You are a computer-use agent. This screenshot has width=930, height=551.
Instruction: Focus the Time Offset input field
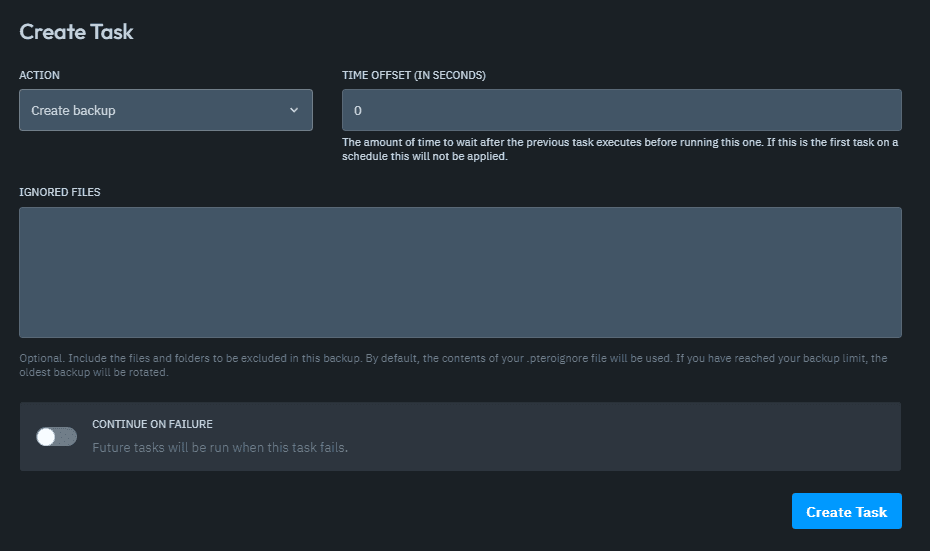(621, 110)
